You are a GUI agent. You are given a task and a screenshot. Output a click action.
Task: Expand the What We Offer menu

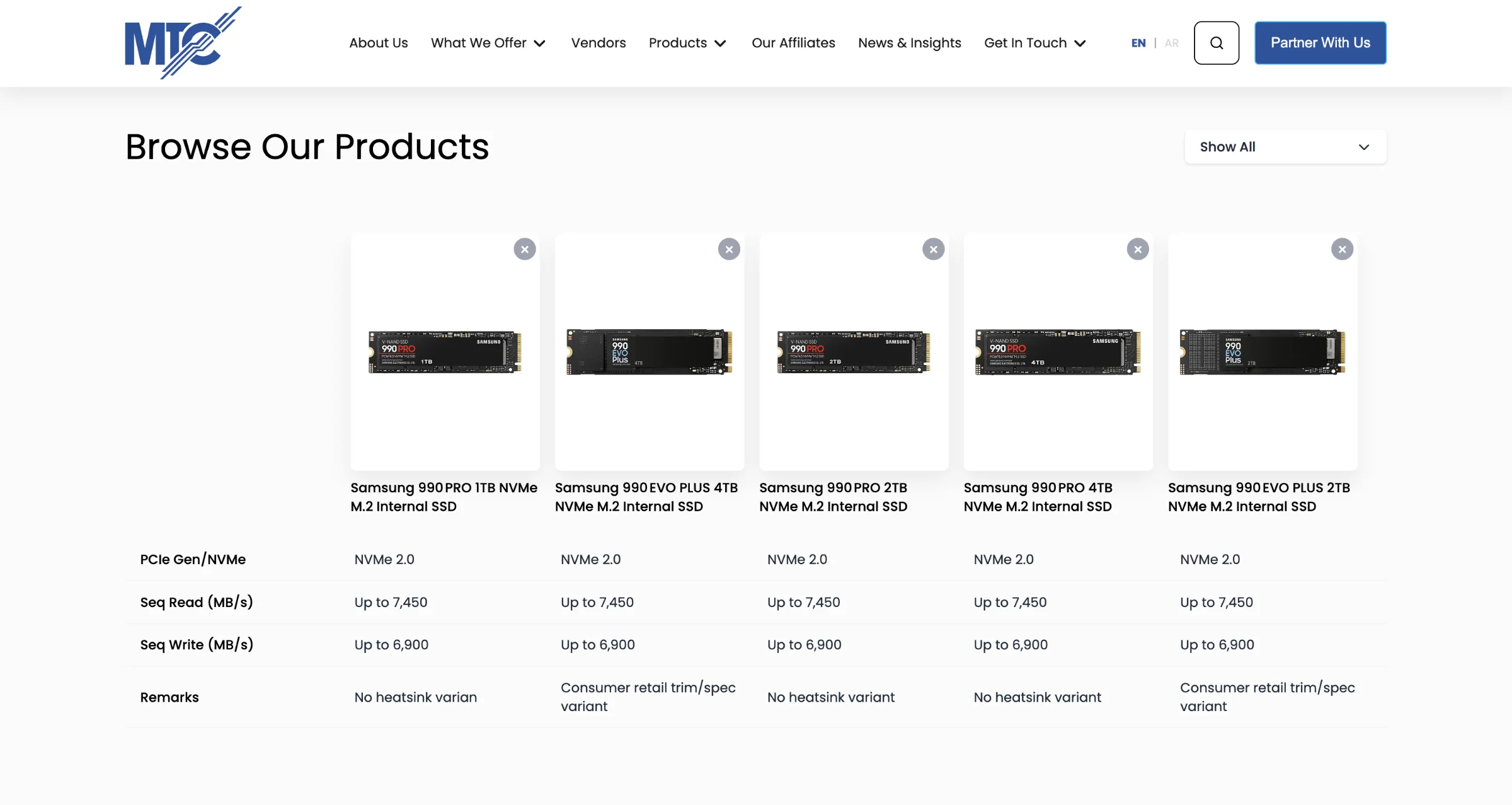488,43
